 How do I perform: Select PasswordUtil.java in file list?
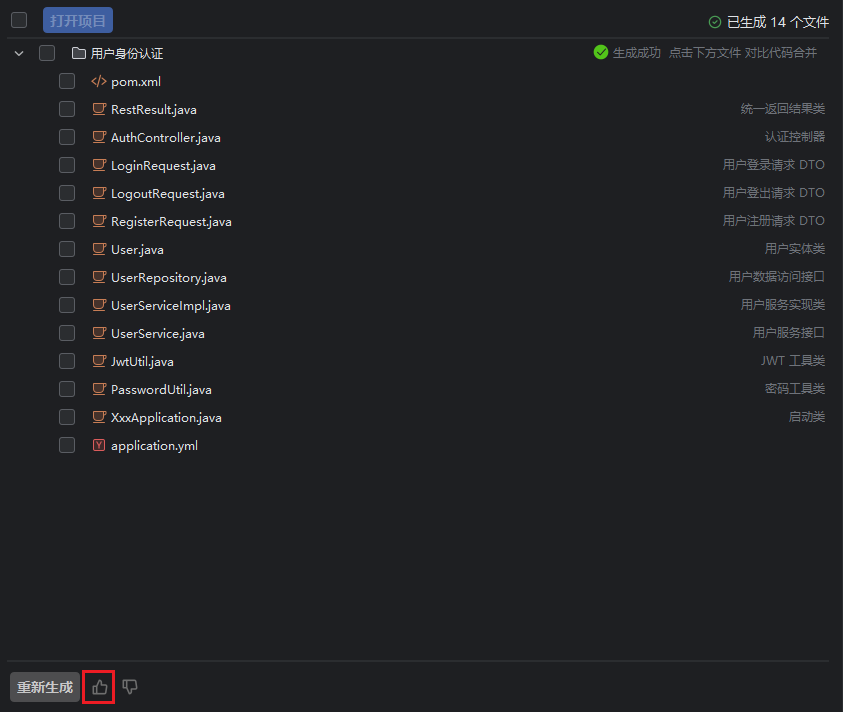[161, 389]
